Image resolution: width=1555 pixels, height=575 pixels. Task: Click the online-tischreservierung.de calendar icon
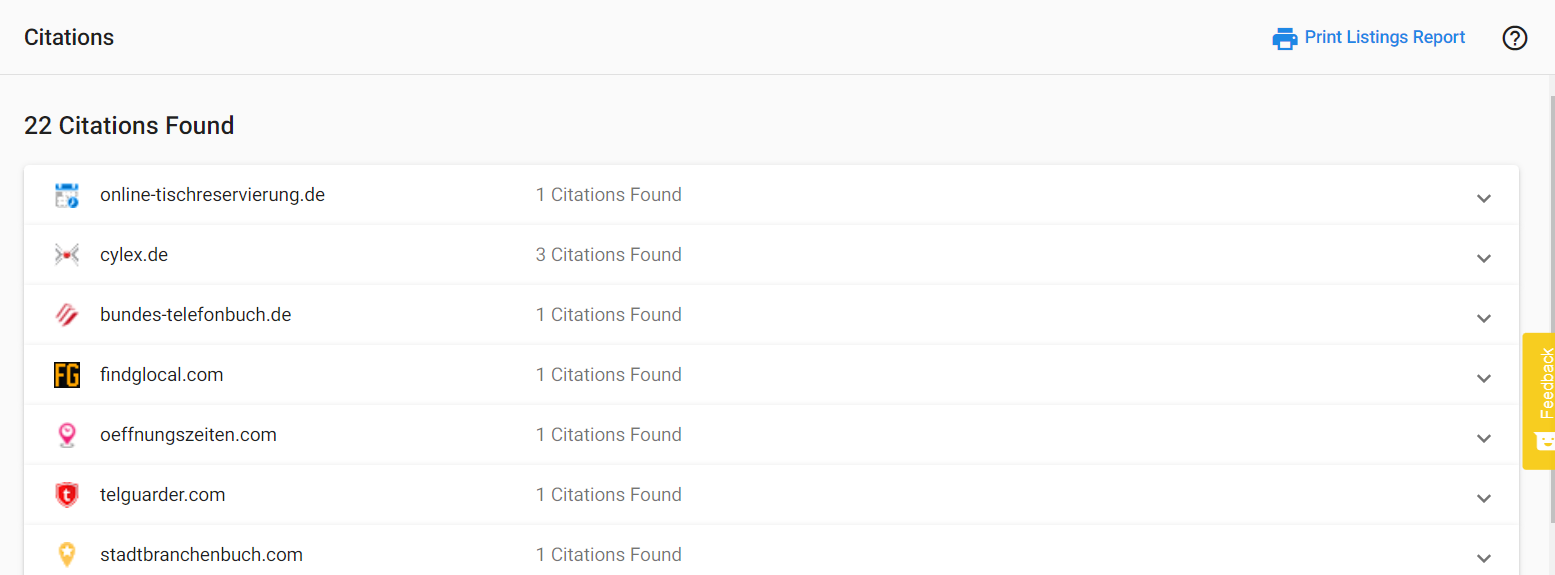[x=67, y=195]
